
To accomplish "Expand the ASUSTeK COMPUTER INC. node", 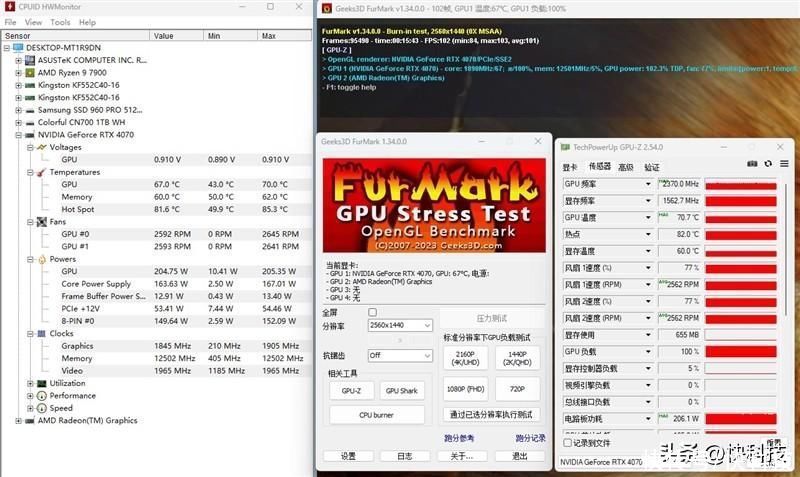I will pyautogui.click(x=18, y=60).
